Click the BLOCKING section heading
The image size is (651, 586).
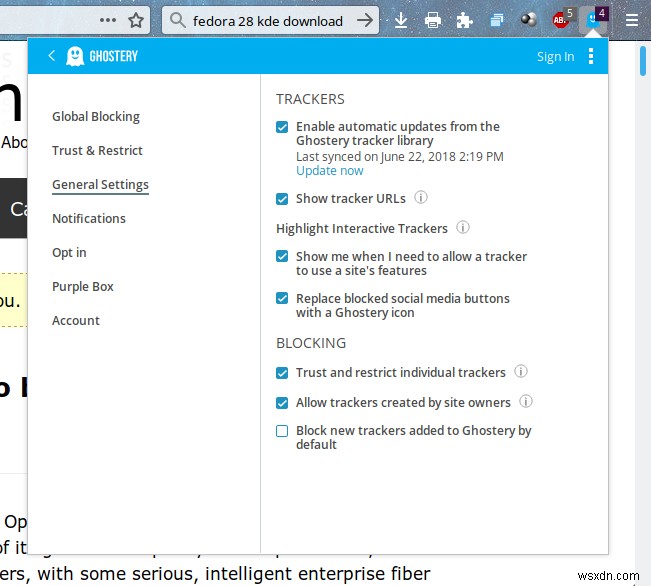[311, 343]
